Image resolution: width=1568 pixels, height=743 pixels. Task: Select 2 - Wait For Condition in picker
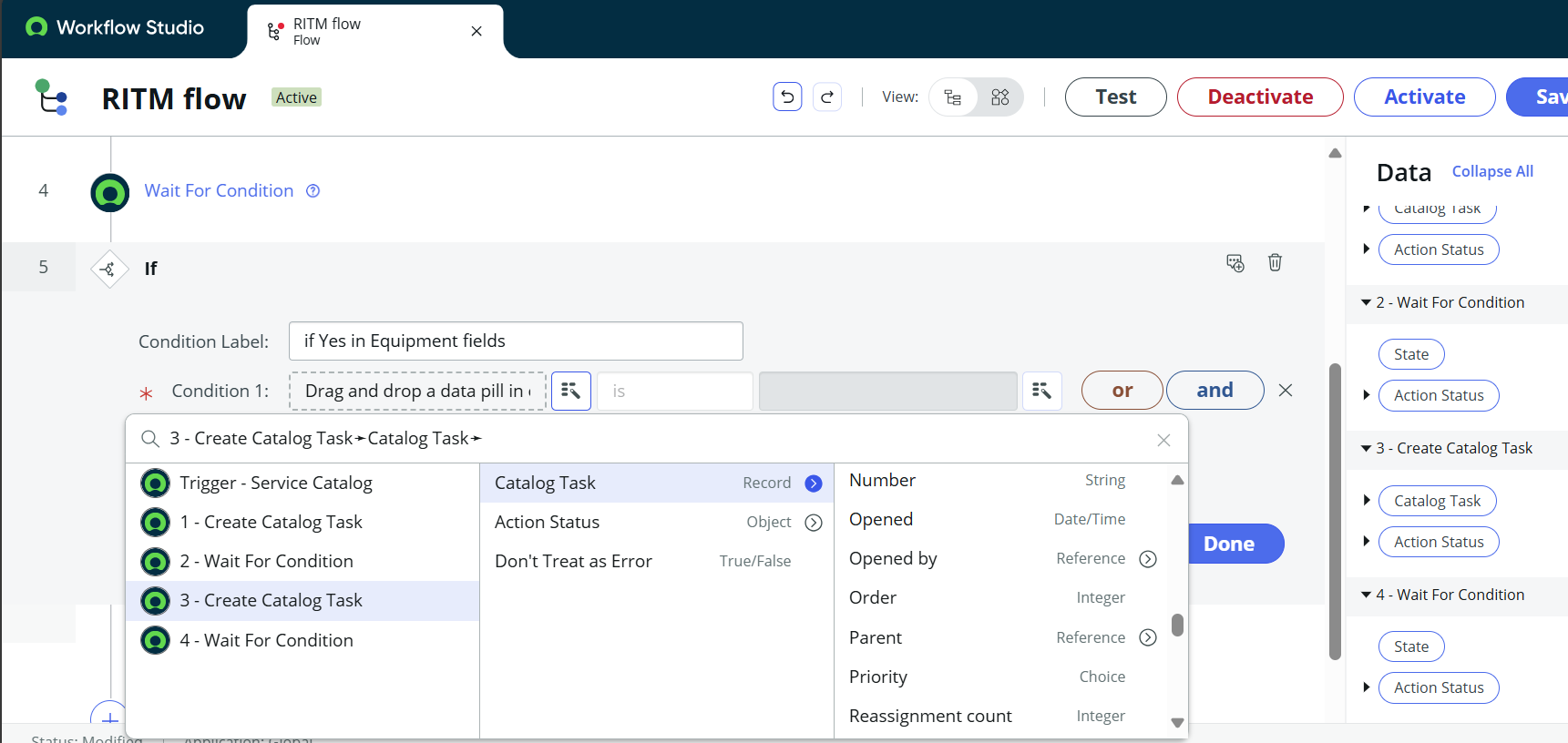coord(302,561)
